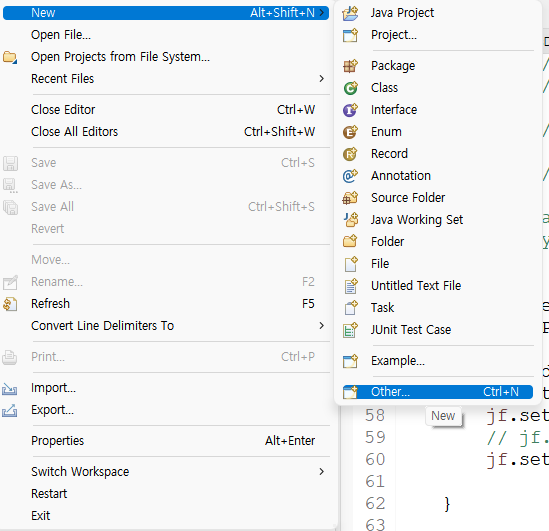Viewport: 549px width, 531px height.
Task: Click the Annotation @ icon
Action: pyautogui.click(x=350, y=176)
